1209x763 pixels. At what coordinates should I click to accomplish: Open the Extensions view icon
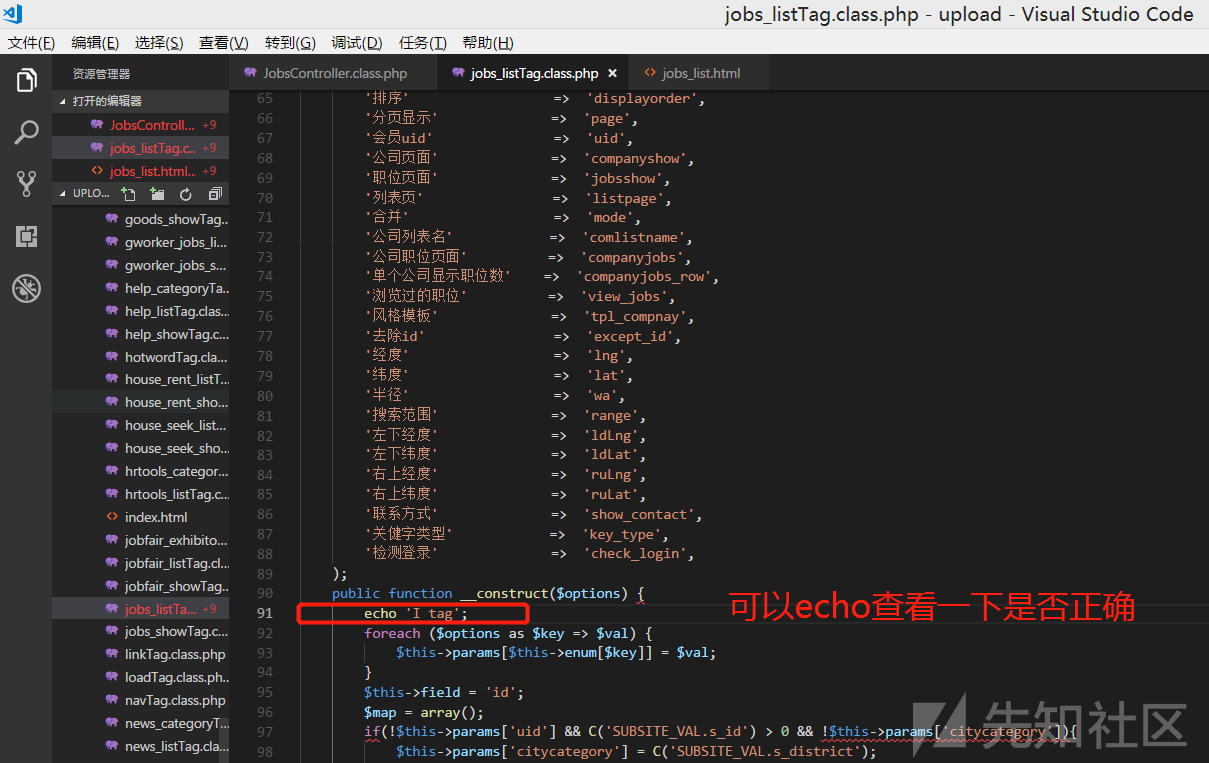pyautogui.click(x=26, y=237)
